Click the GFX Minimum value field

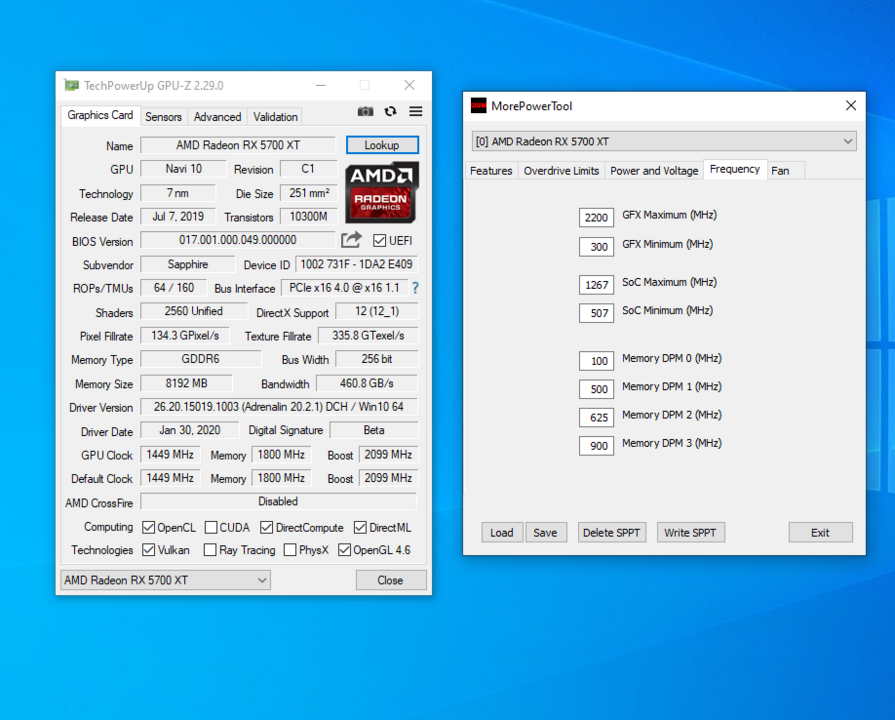point(596,247)
